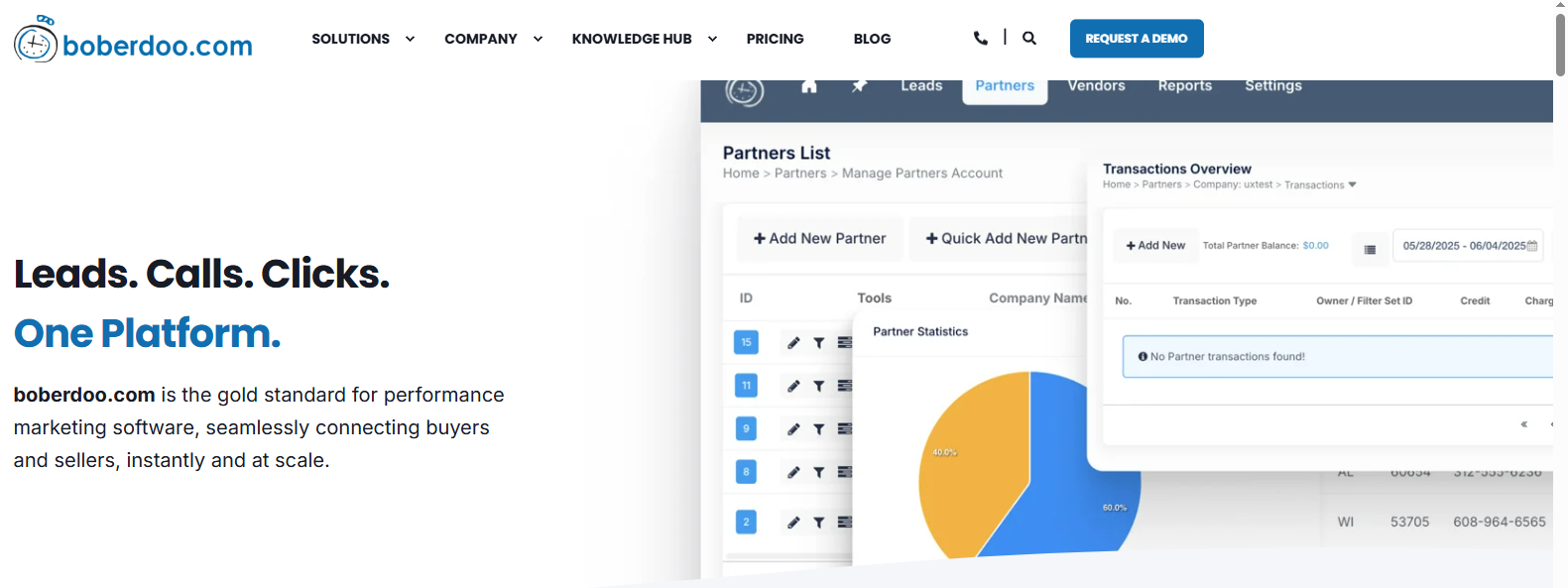Screen dimensions: 1568x588
Task: Click the $0.00 partner balance link
Action: pos(1315,246)
